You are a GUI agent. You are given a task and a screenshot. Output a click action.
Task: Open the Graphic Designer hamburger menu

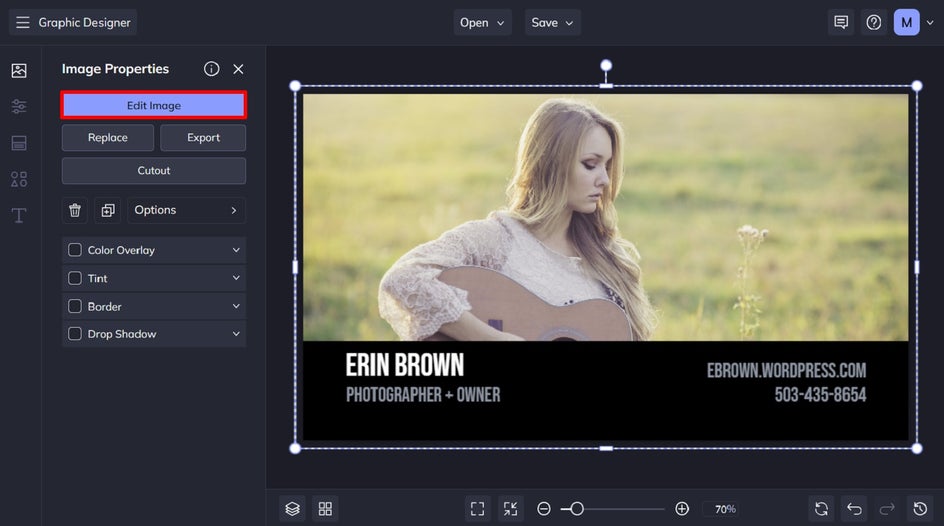point(22,22)
